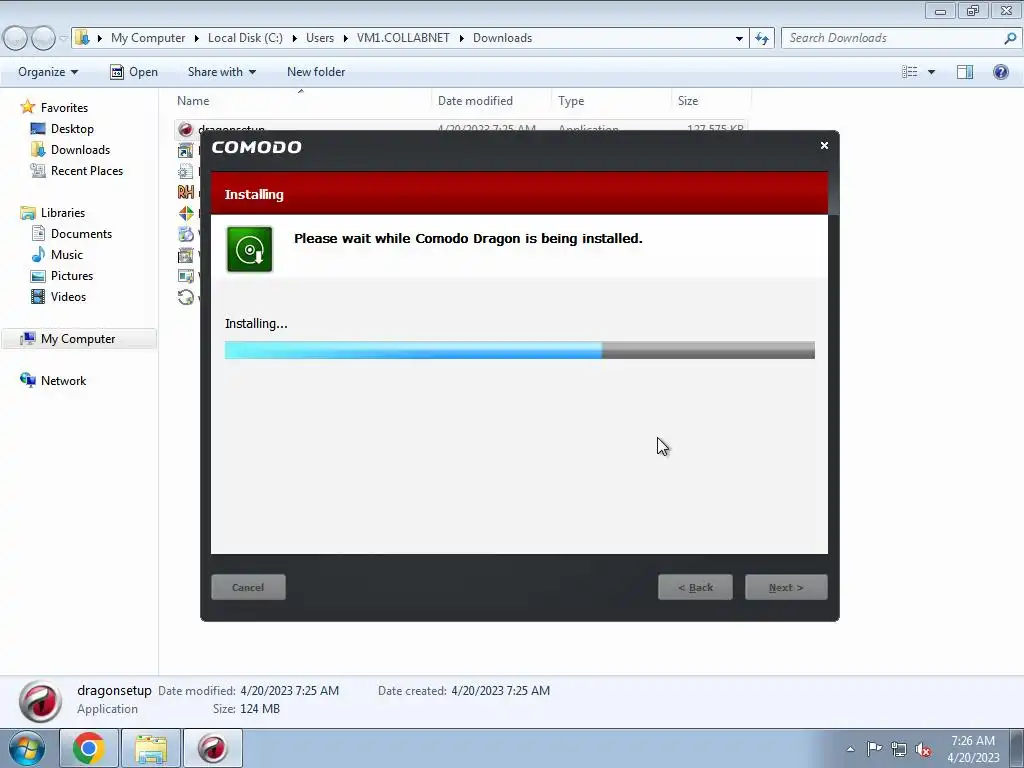Image resolution: width=1024 pixels, height=768 pixels.
Task: Click the Back button in installer
Action: pyautogui.click(x=695, y=587)
